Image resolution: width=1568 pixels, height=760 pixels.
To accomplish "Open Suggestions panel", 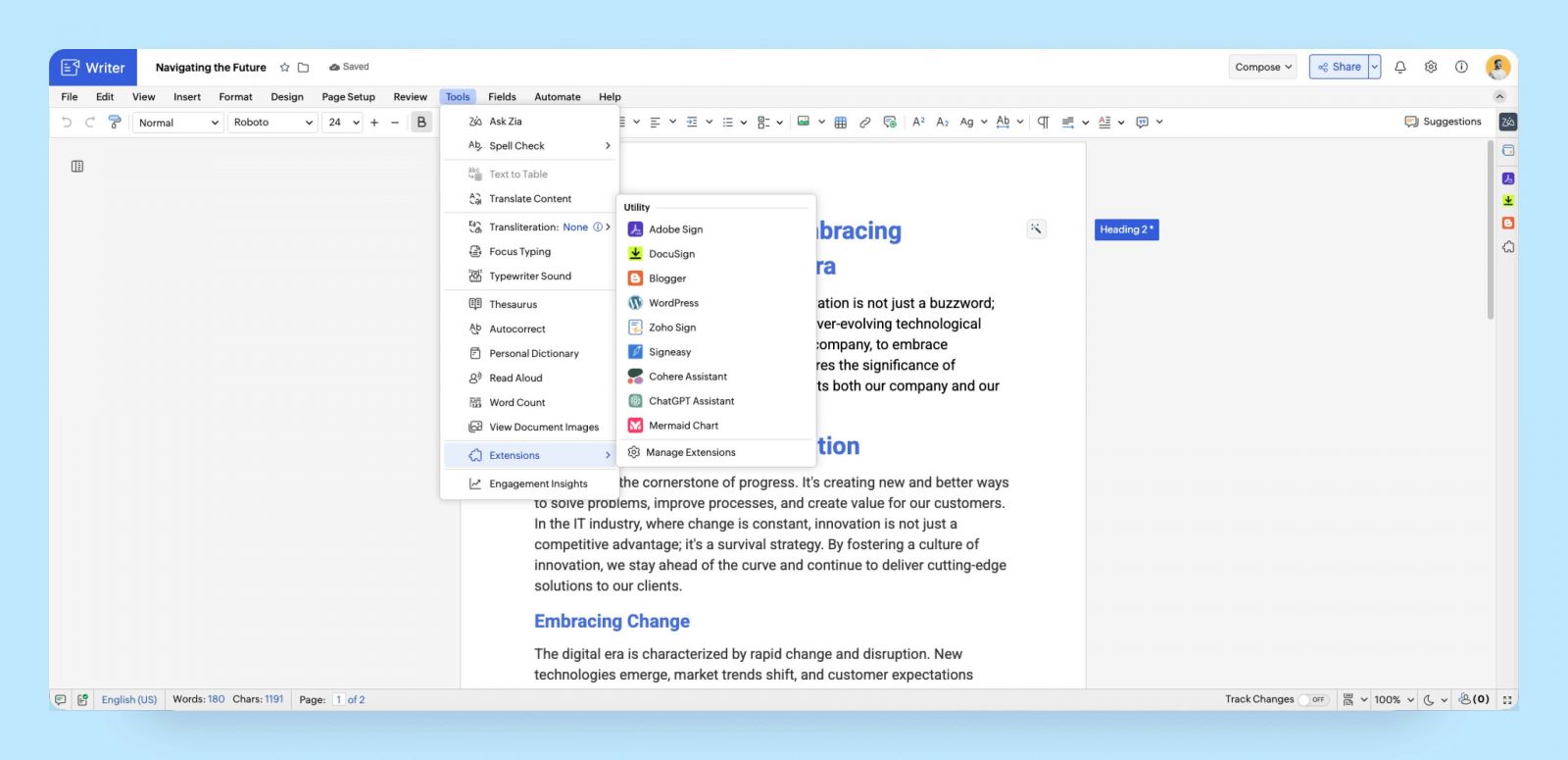I will (x=1443, y=122).
